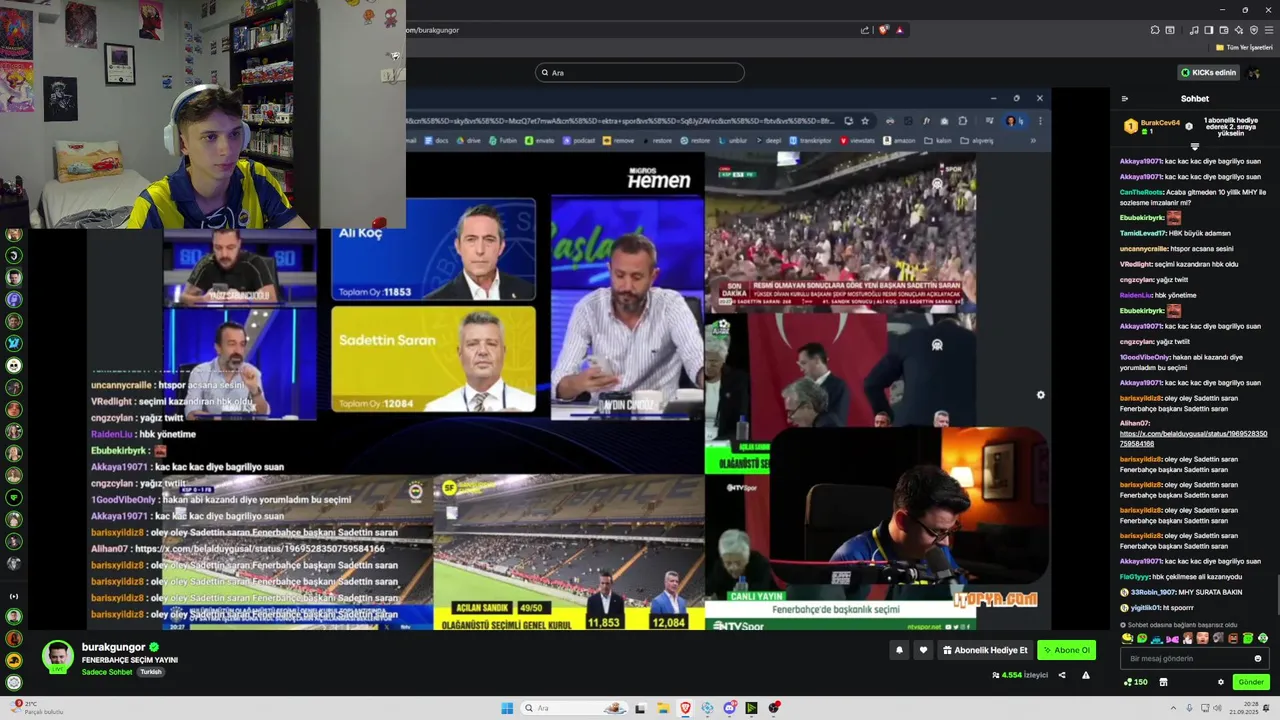This screenshot has height=720, width=1280.
Task: Click the Sadece Sohbet category link
Action: tap(107, 672)
